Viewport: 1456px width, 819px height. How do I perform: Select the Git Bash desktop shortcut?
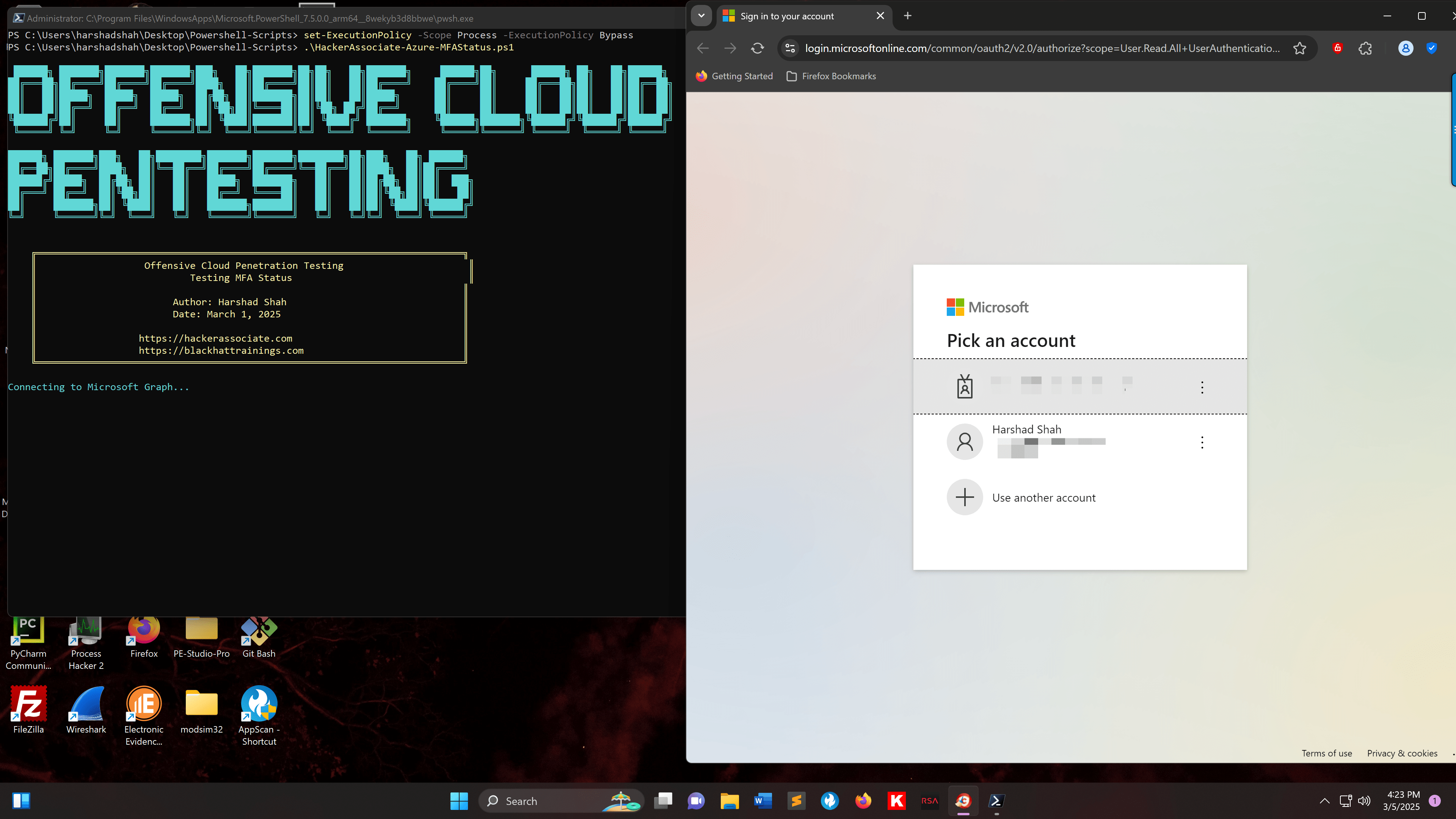click(x=259, y=637)
